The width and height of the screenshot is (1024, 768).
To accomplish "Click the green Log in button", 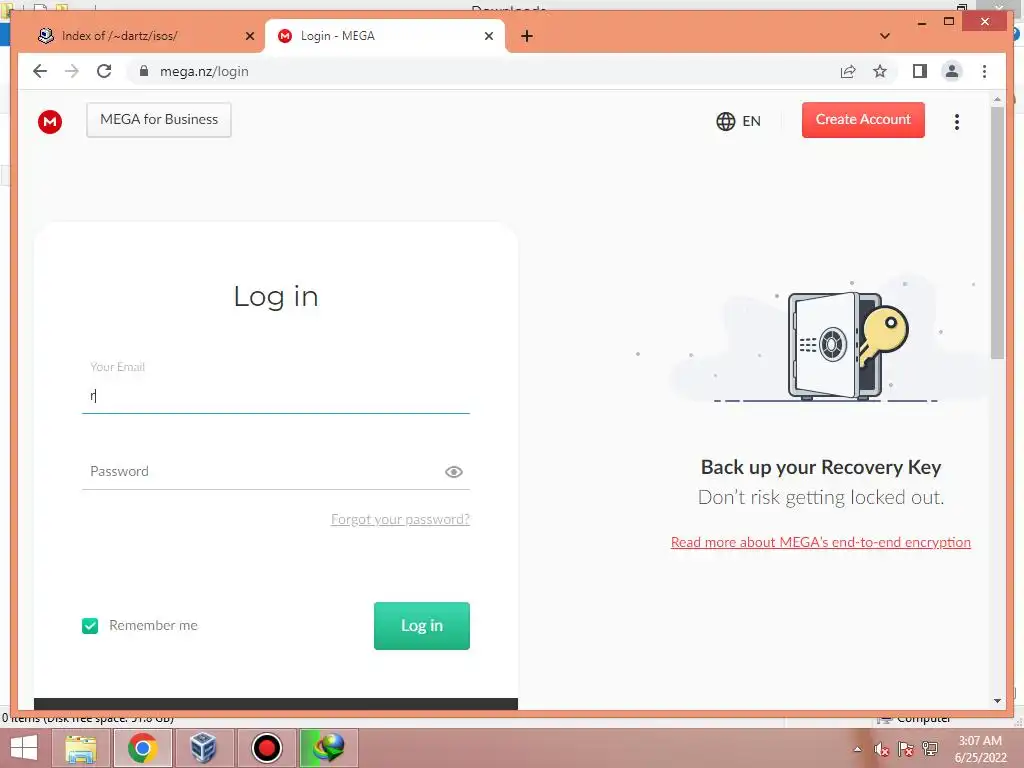I will point(421,626).
